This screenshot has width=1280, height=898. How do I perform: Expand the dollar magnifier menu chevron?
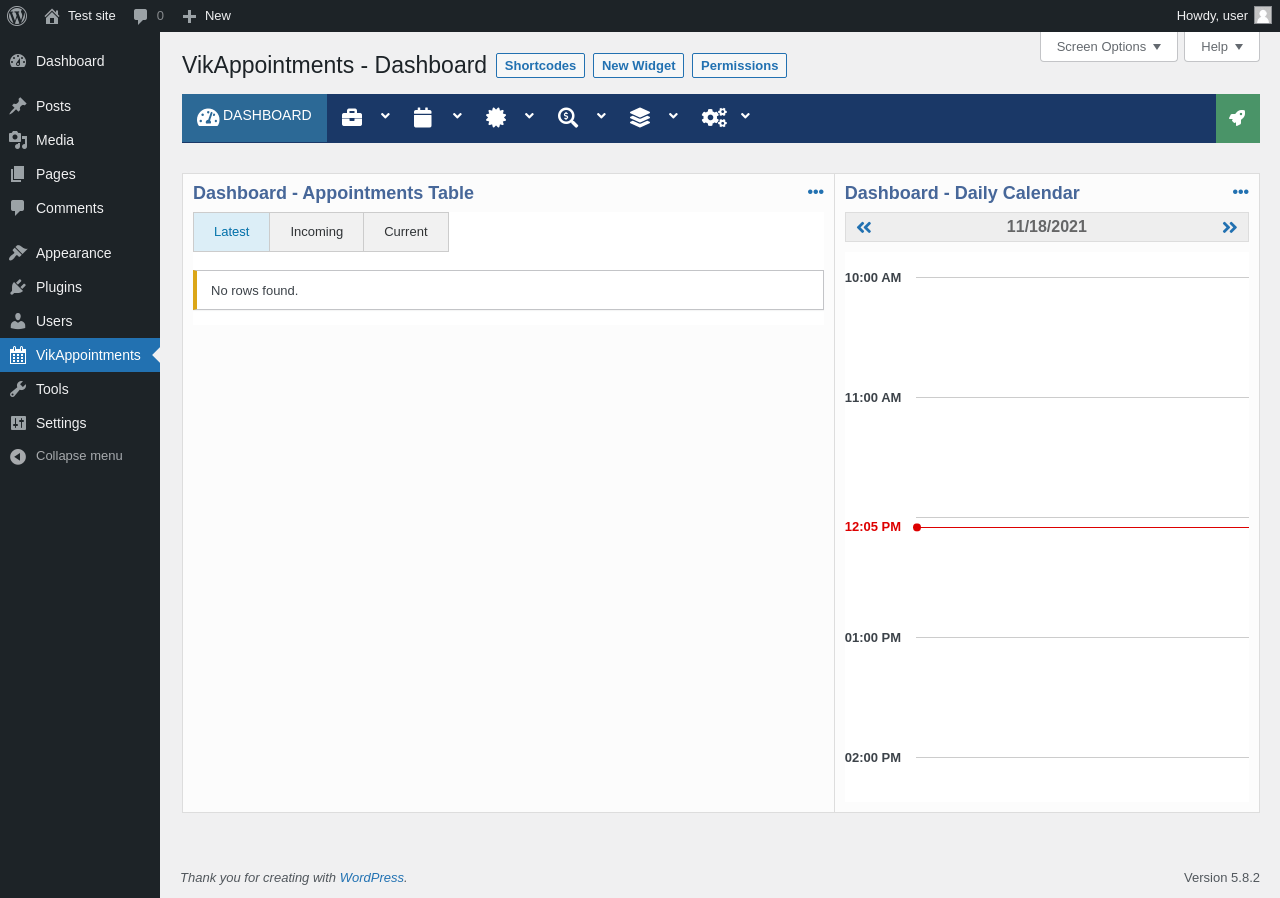click(x=601, y=116)
